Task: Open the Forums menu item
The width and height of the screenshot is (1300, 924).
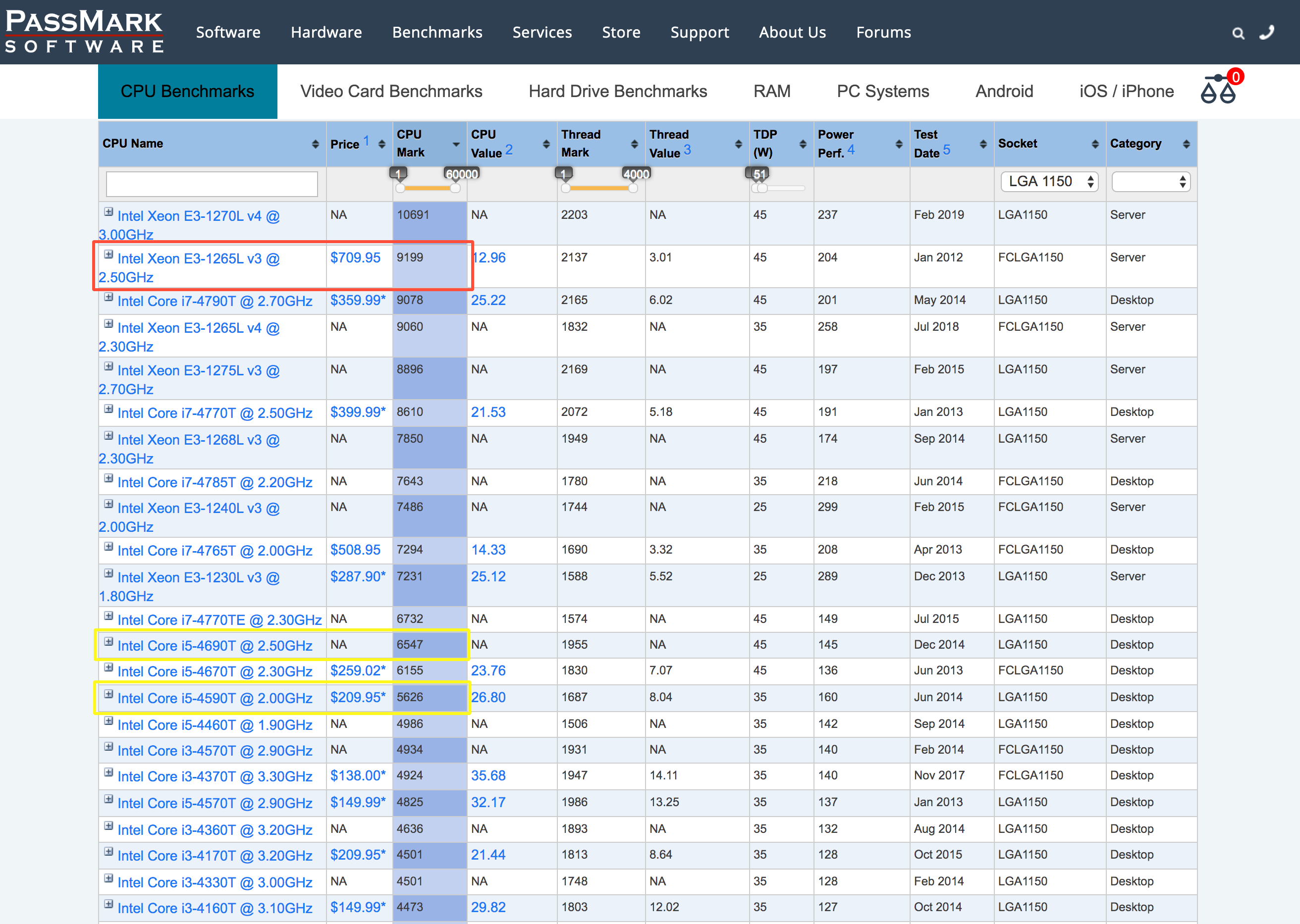Action: click(883, 32)
